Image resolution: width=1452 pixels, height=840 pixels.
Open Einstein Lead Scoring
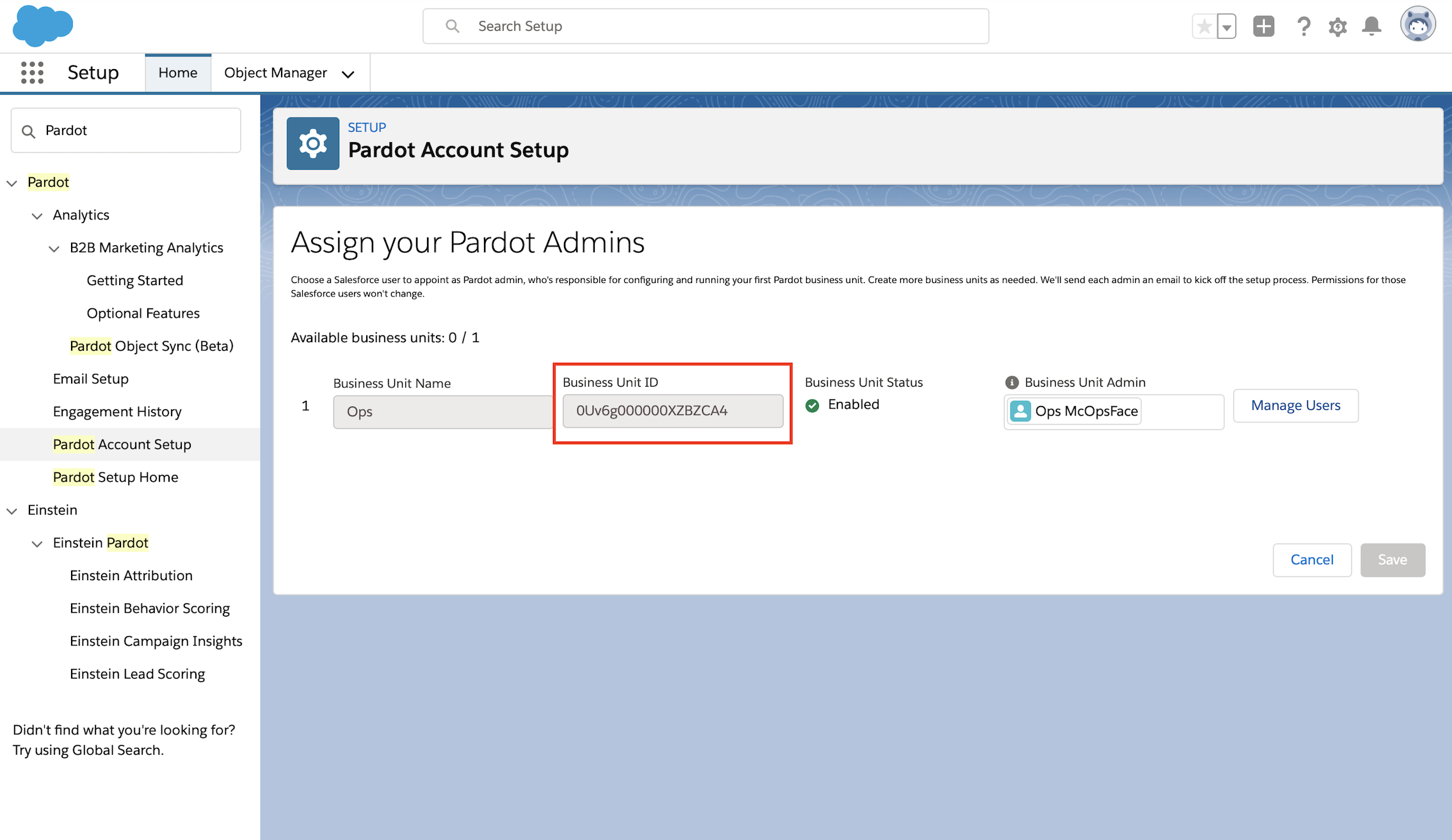(138, 674)
